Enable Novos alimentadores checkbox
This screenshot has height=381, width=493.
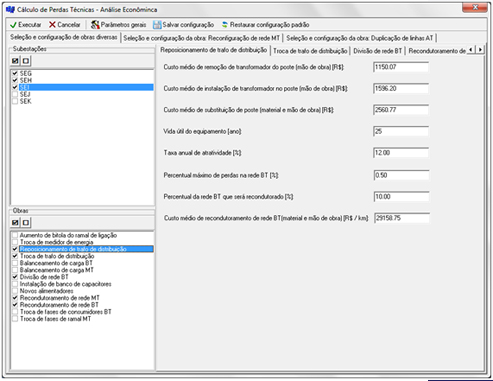(15, 291)
